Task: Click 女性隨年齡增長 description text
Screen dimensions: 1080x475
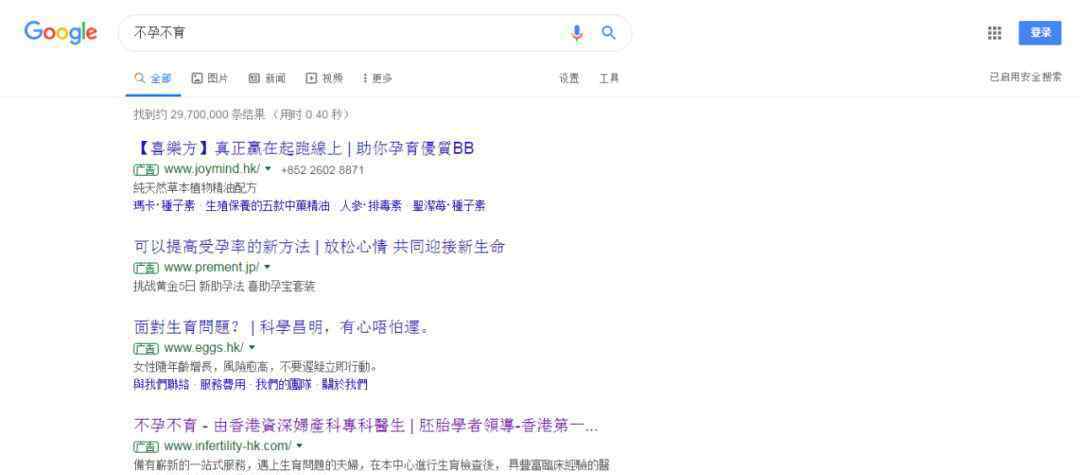Action: (255, 366)
